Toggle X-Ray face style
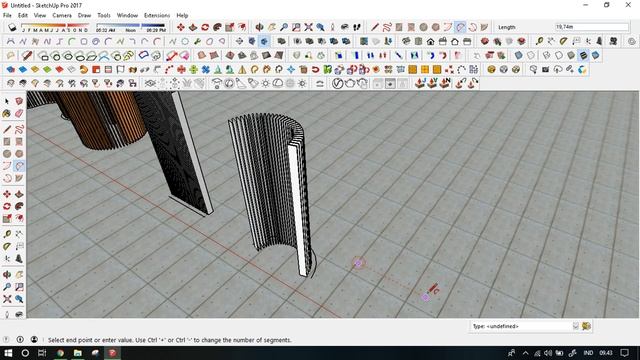This screenshot has width=640, height=360. click(x=518, y=55)
